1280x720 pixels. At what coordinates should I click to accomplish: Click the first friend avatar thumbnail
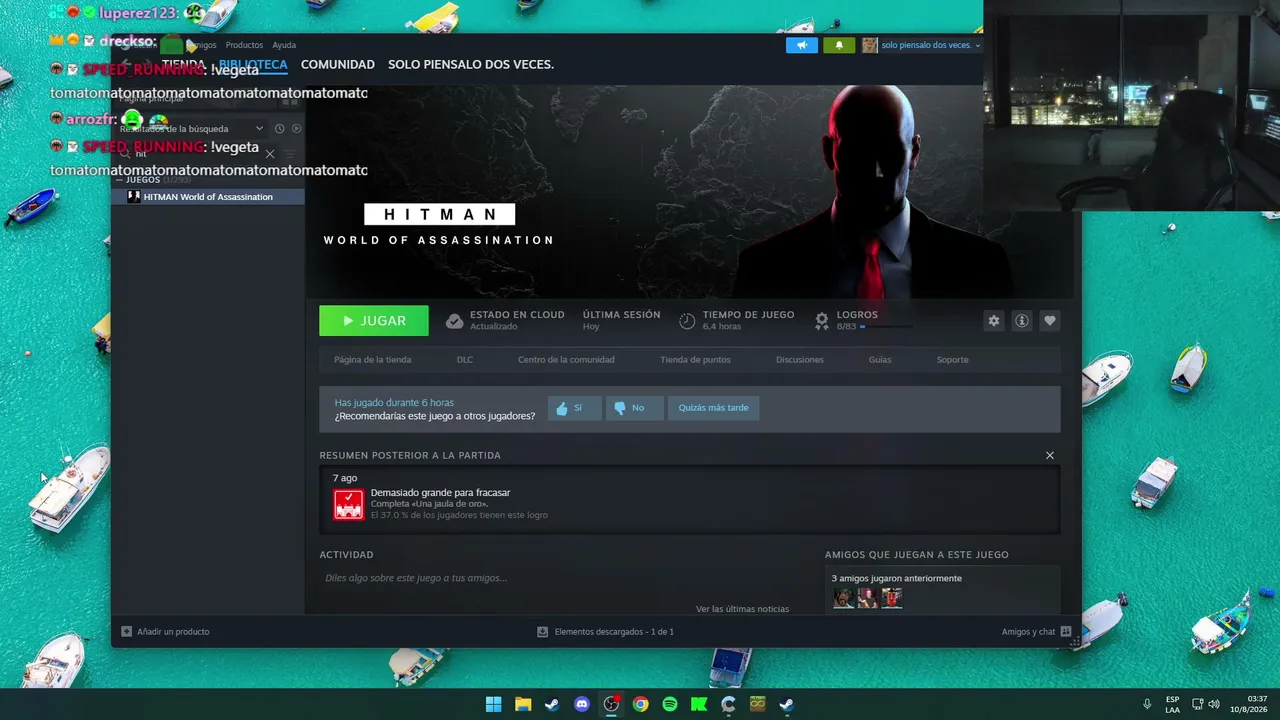(x=844, y=598)
